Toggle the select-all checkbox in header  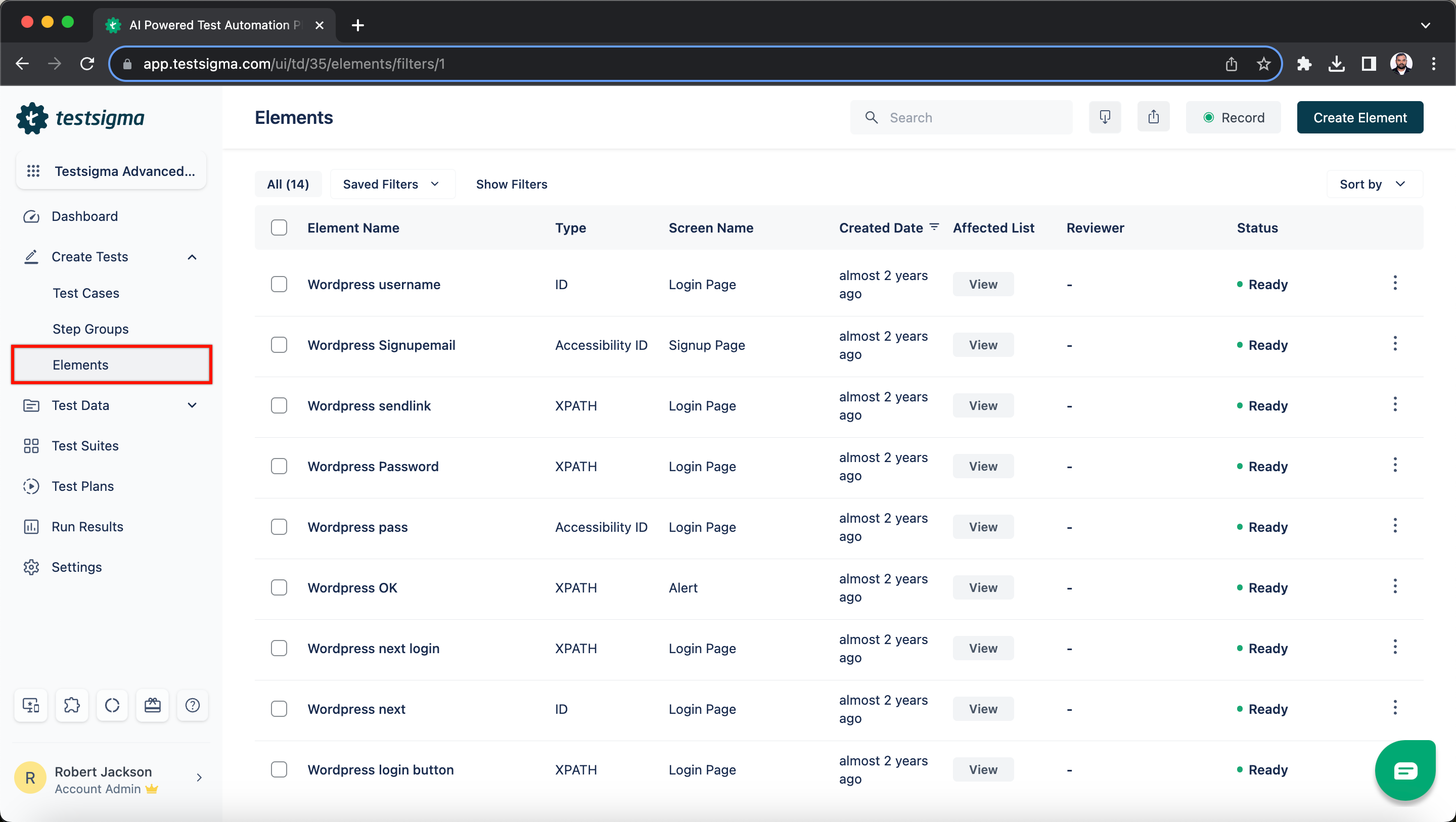279,227
